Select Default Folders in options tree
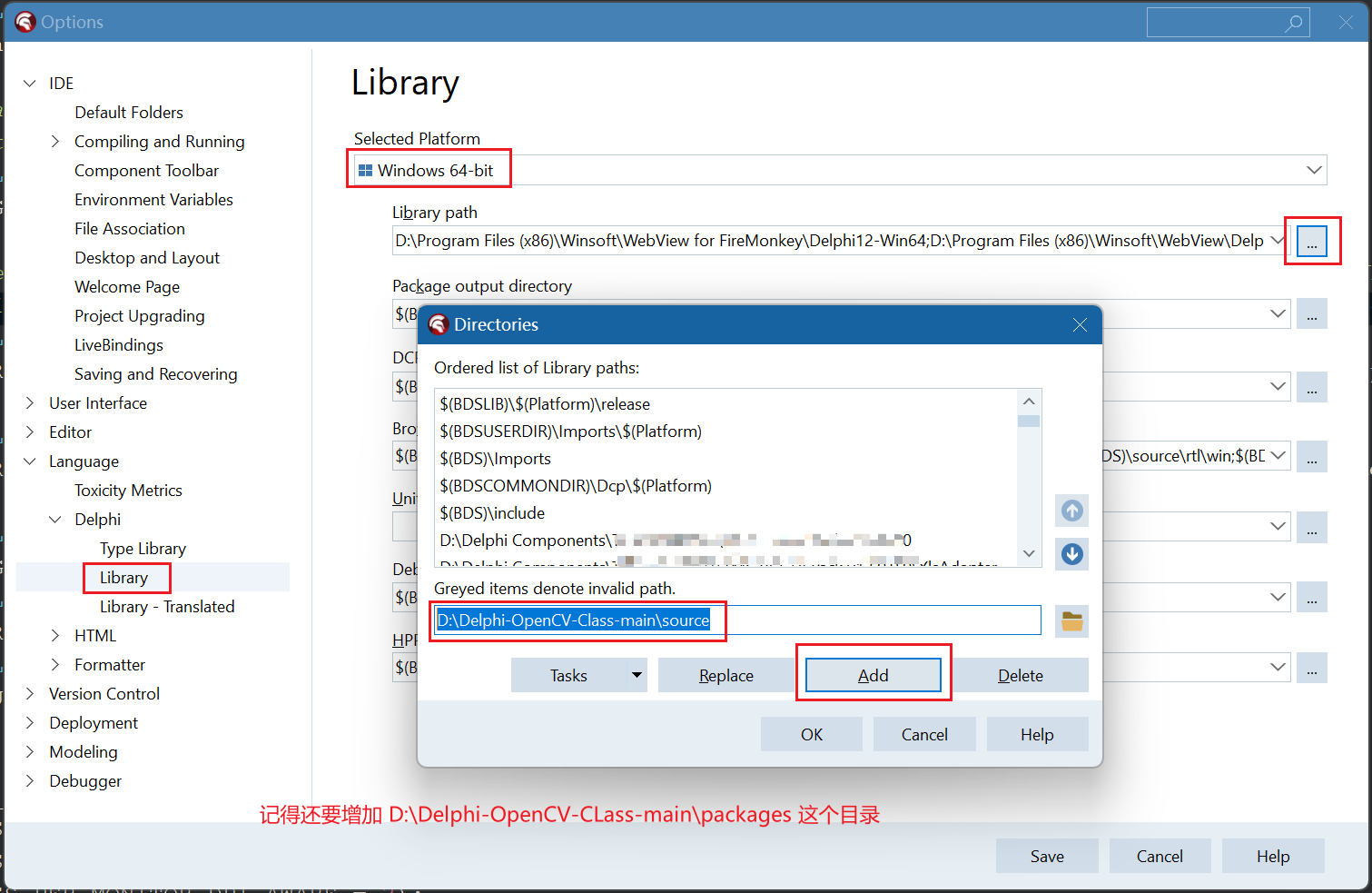 click(129, 113)
